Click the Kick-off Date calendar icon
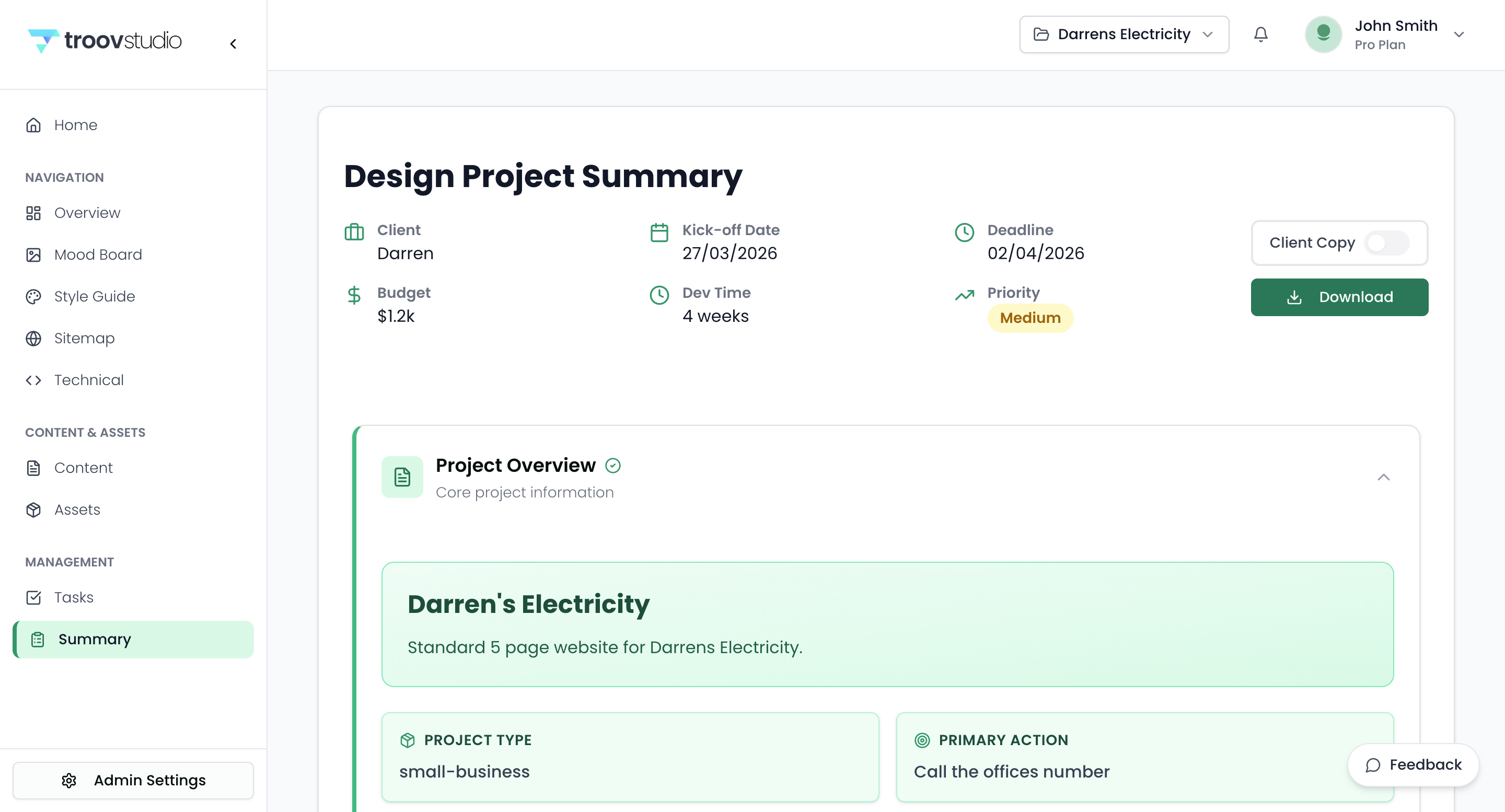 click(x=659, y=232)
